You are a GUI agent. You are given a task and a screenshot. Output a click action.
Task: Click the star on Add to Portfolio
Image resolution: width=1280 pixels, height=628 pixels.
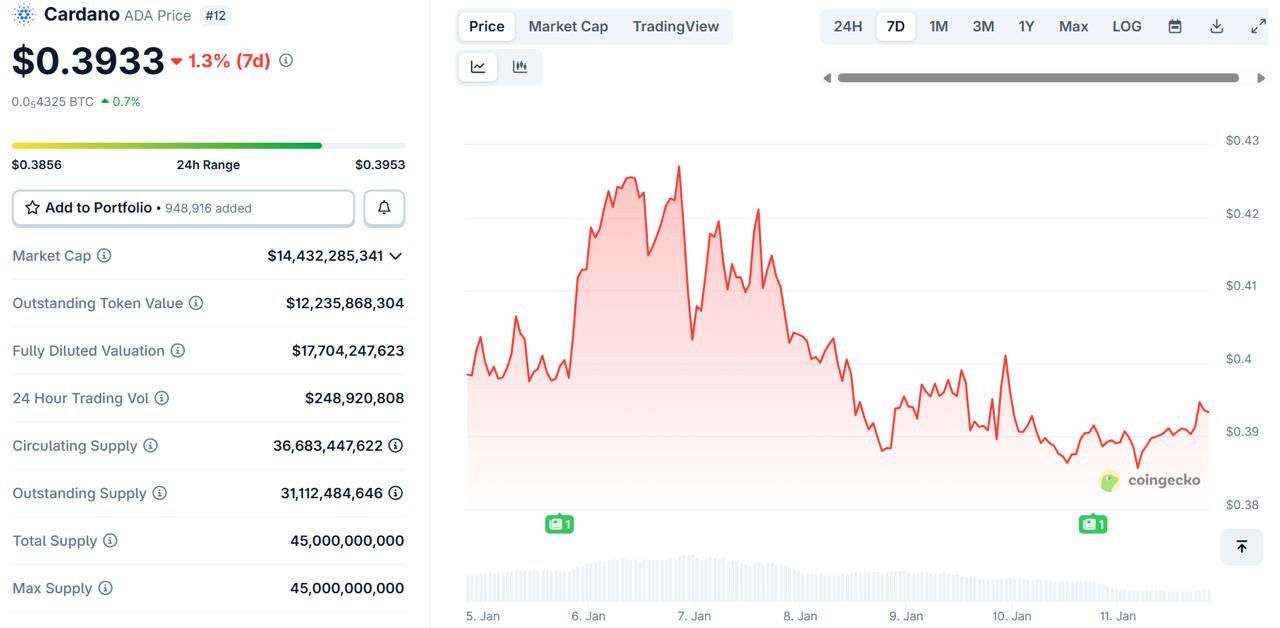pos(34,207)
